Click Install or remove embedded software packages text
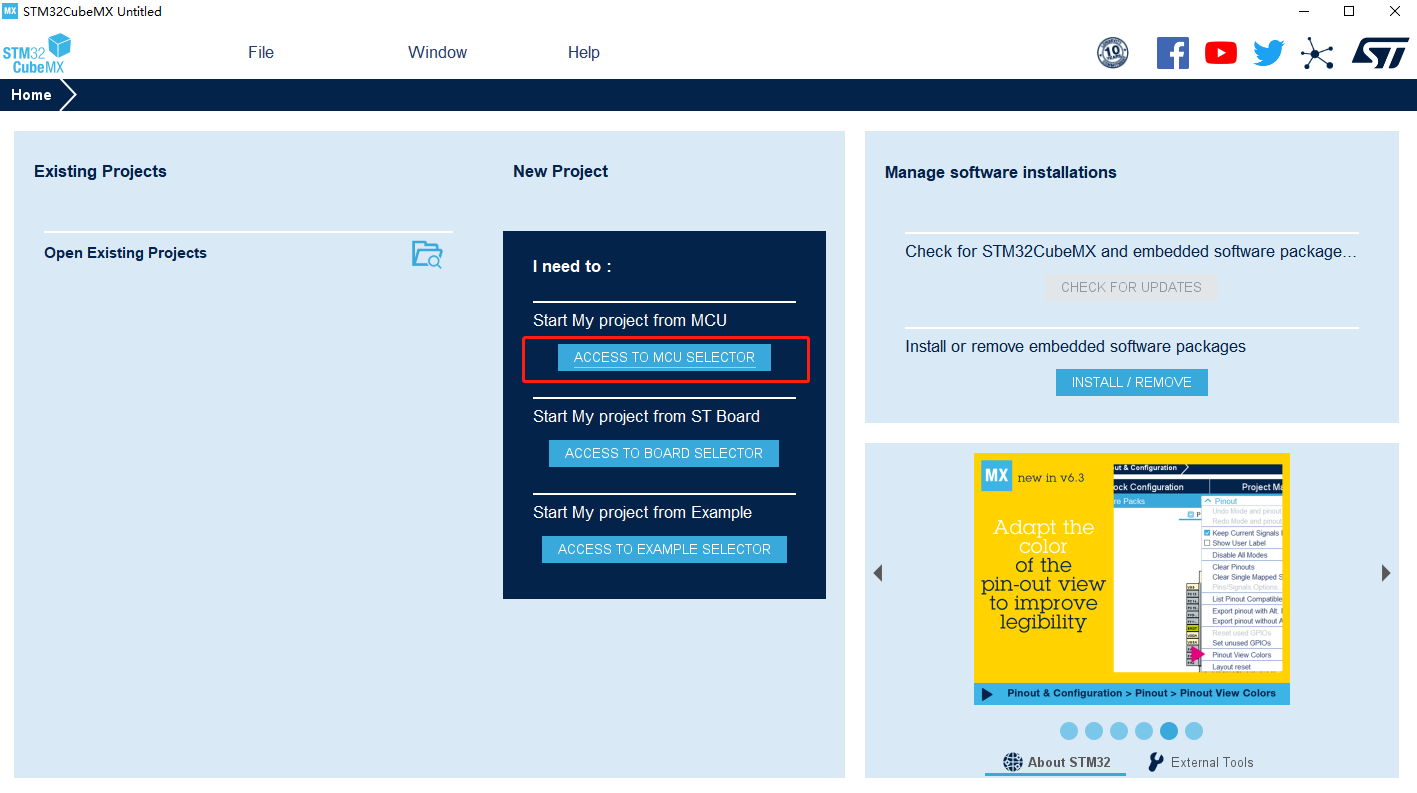The height and width of the screenshot is (793, 1417). [x=1075, y=347]
